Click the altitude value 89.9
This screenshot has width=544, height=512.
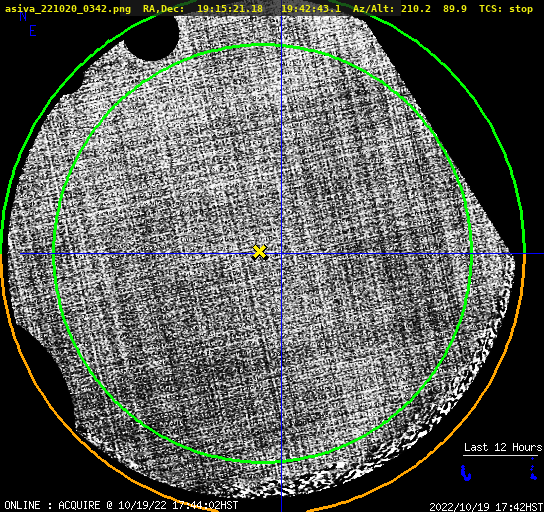tap(455, 9)
